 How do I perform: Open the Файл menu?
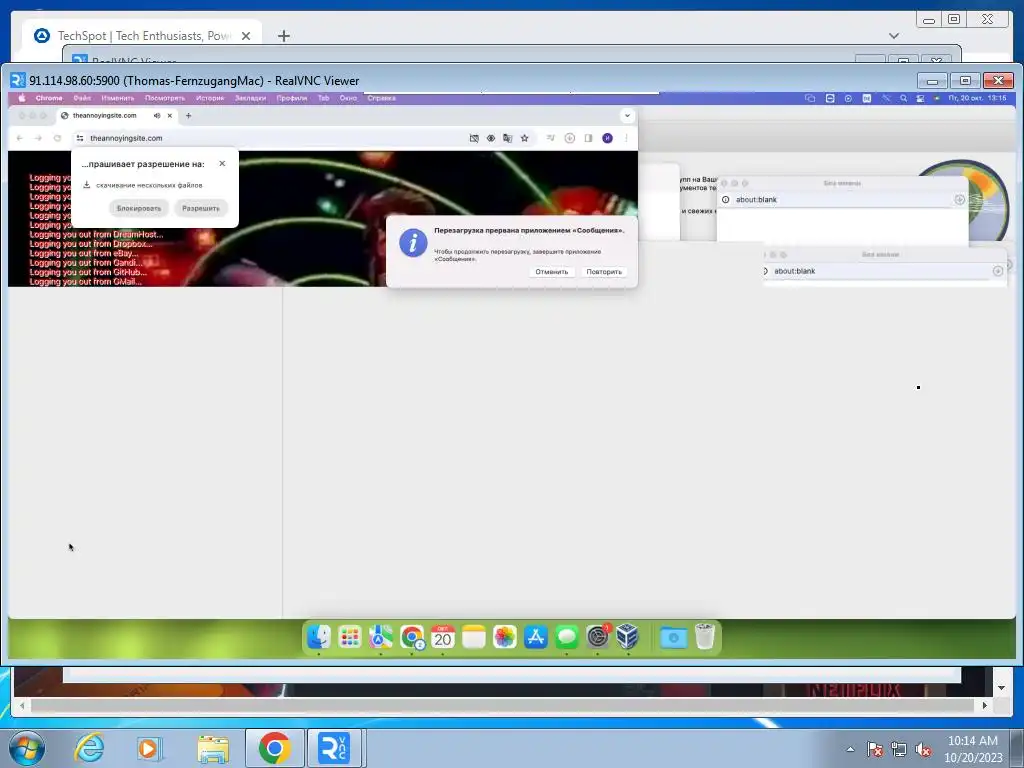click(x=82, y=98)
